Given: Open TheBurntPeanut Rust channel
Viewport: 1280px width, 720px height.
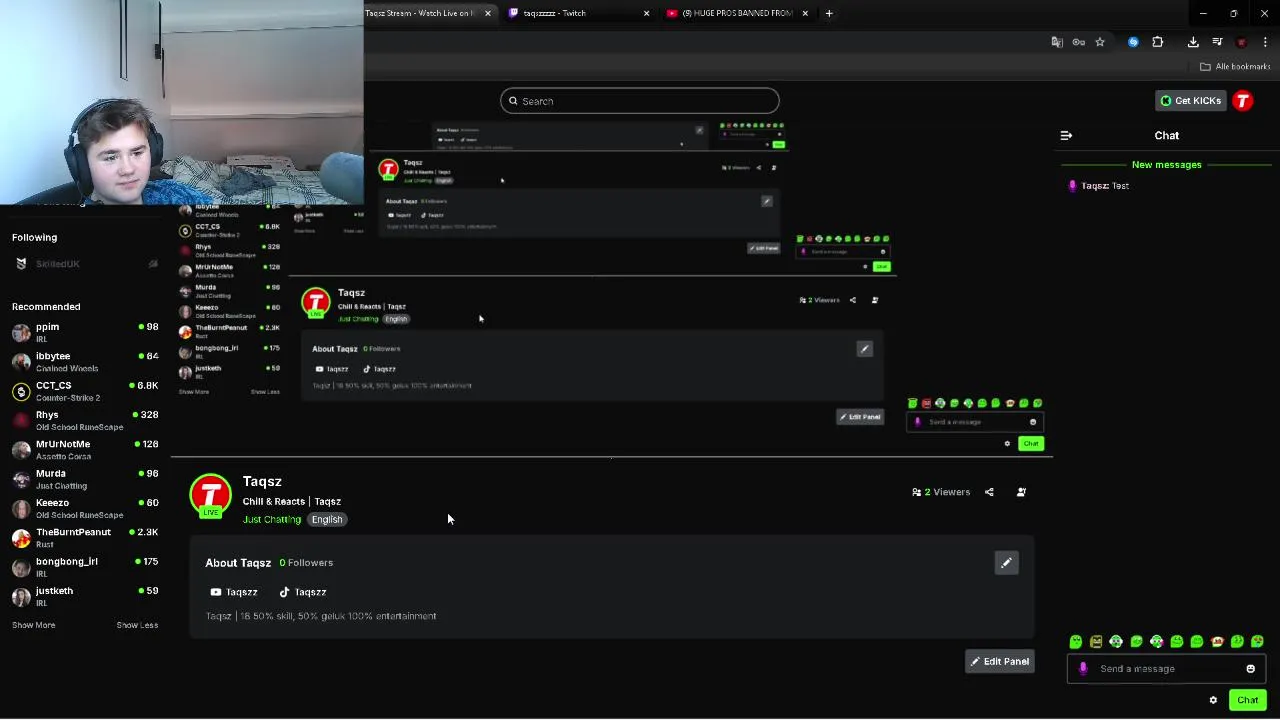Looking at the screenshot, I should tap(85, 538).
